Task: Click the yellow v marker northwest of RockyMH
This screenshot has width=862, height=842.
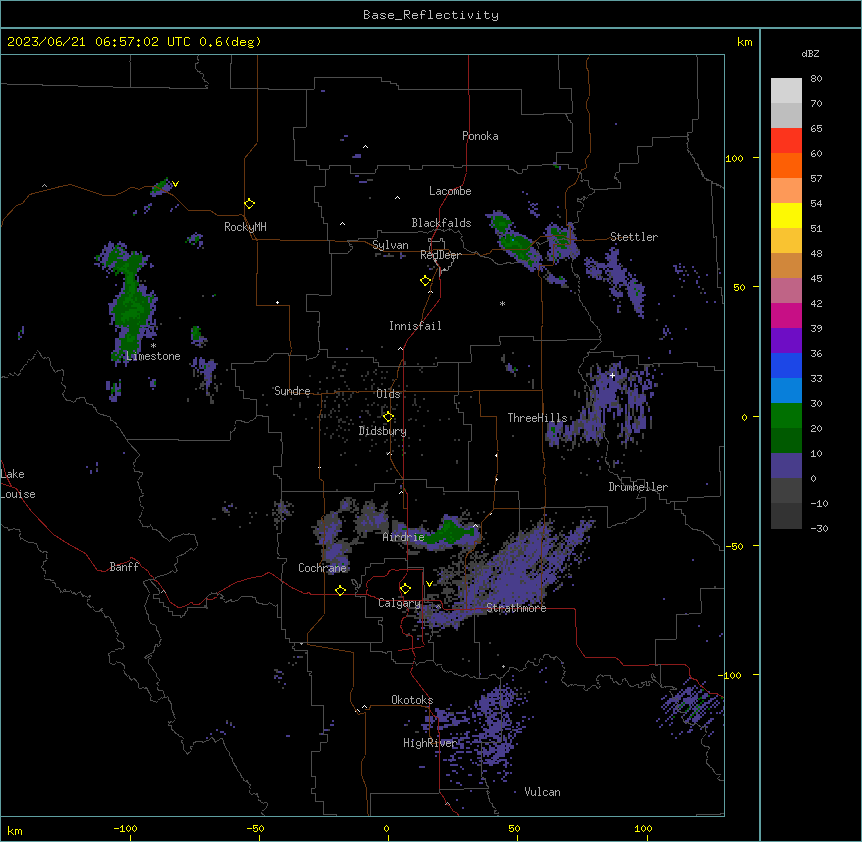Action: 175,184
